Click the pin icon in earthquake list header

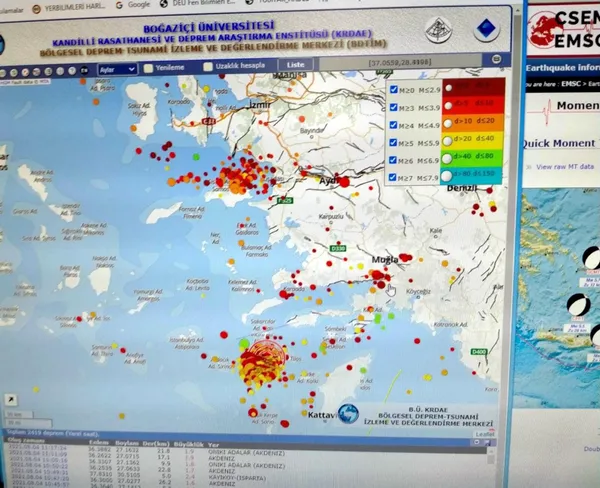coord(488,442)
